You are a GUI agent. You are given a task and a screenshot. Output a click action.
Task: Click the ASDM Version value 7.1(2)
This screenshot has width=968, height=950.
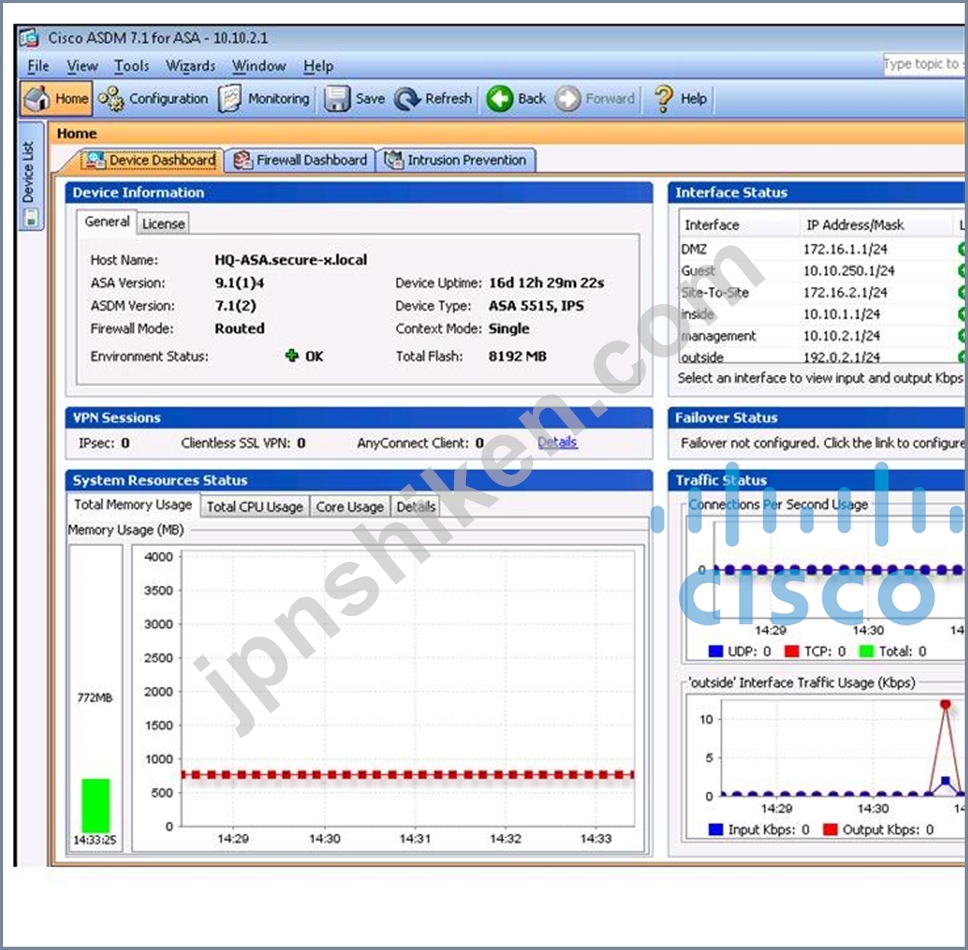coord(235,306)
